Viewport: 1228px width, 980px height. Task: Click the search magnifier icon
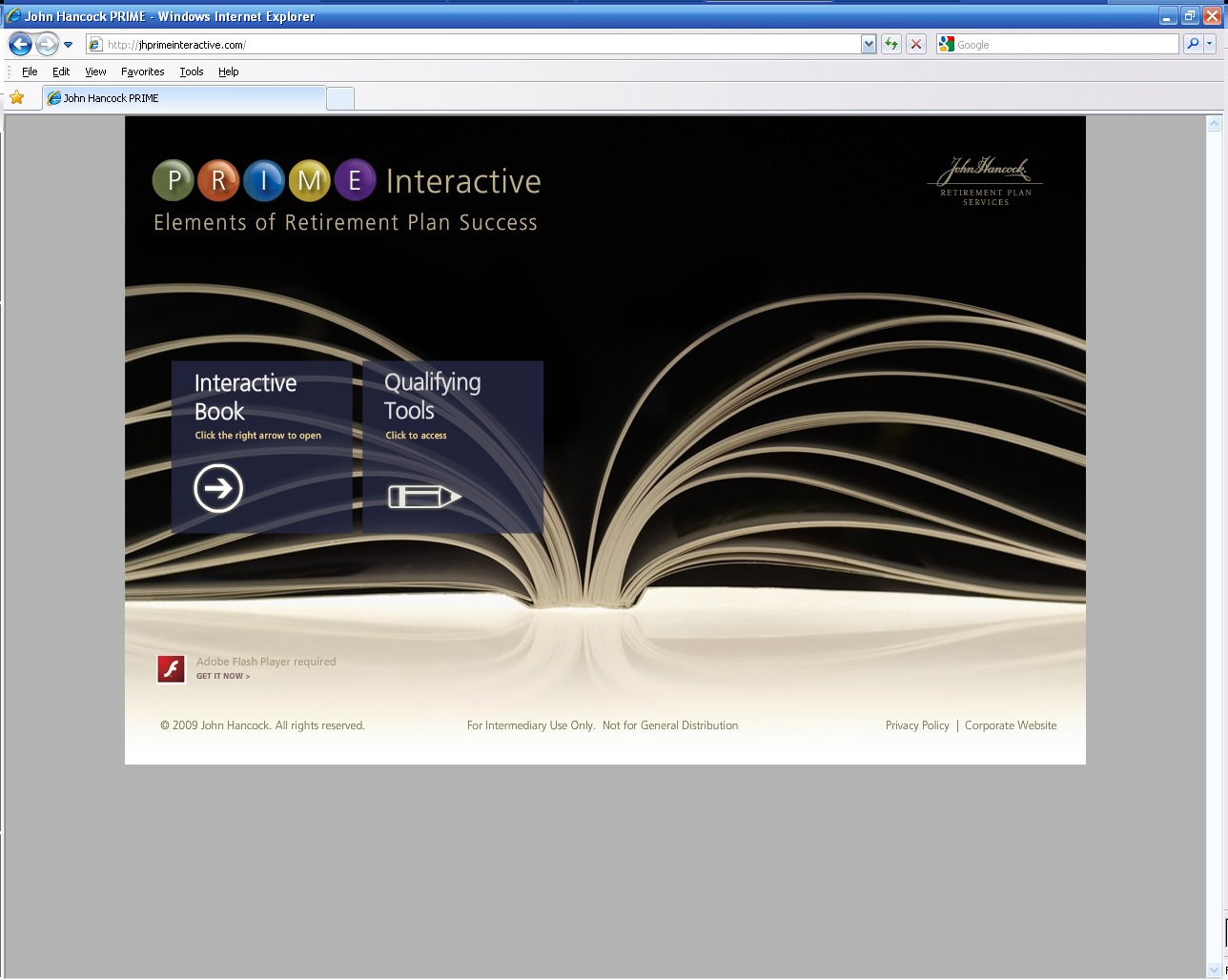pyautogui.click(x=1192, y=44)
